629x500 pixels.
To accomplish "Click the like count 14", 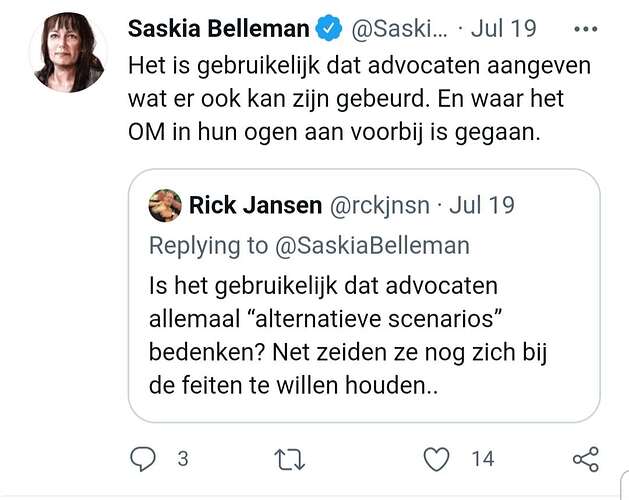I will [482, 459].
